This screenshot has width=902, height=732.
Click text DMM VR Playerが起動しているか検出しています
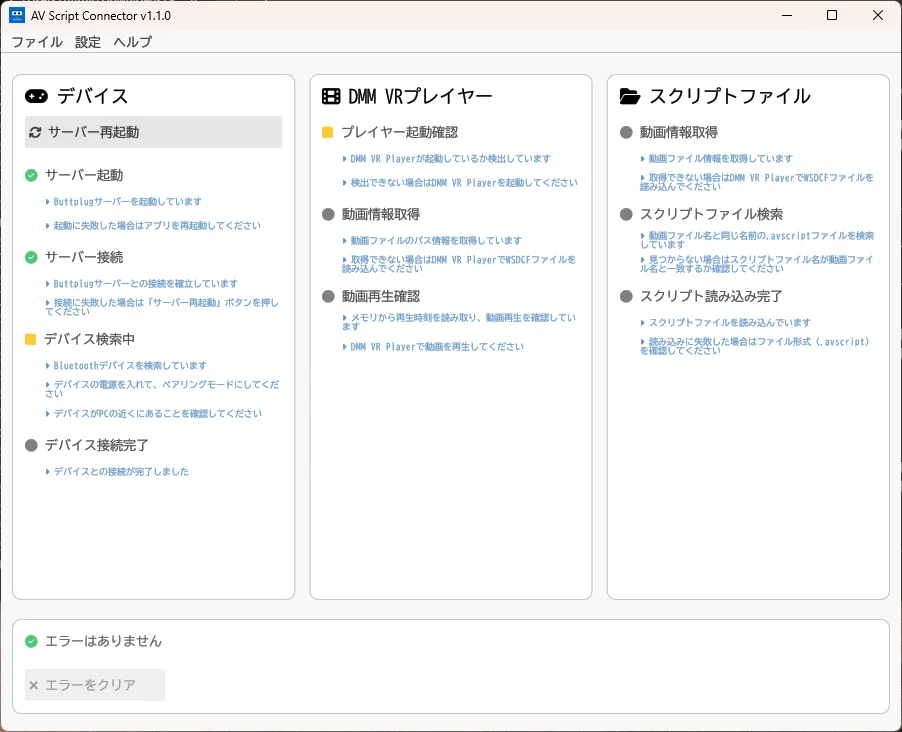[x=450, y=159]
